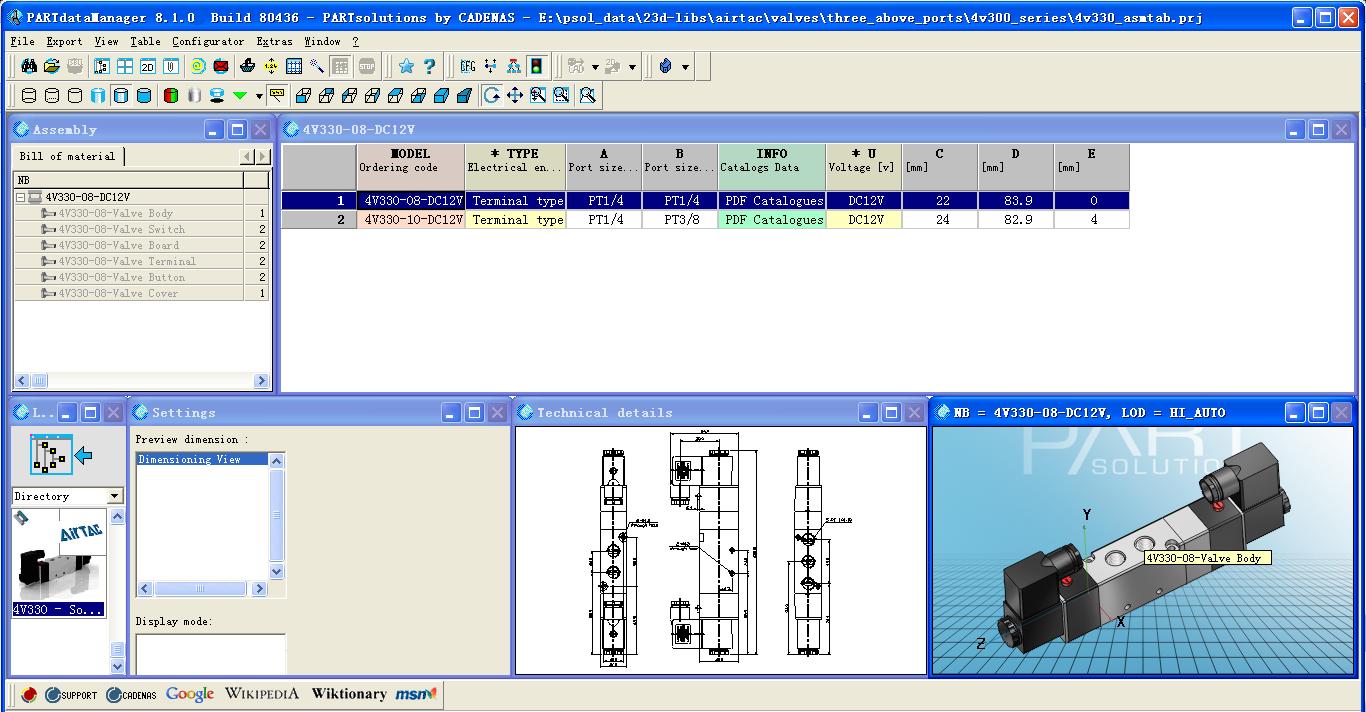Select 4V330-08-Valve Switch in assembly tree

[x=121, y=229]
